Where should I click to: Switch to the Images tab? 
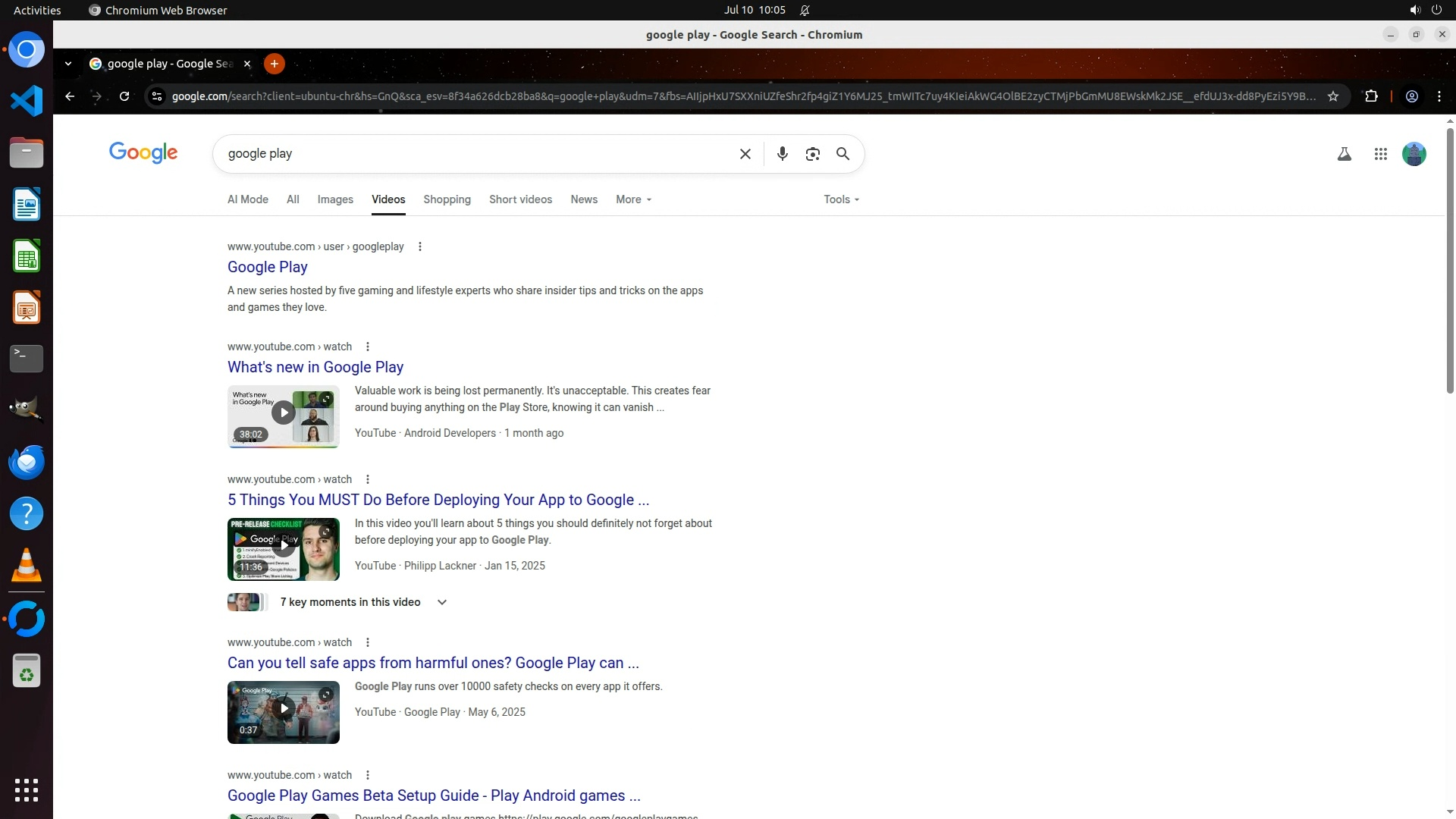click(x=334, y=199)
